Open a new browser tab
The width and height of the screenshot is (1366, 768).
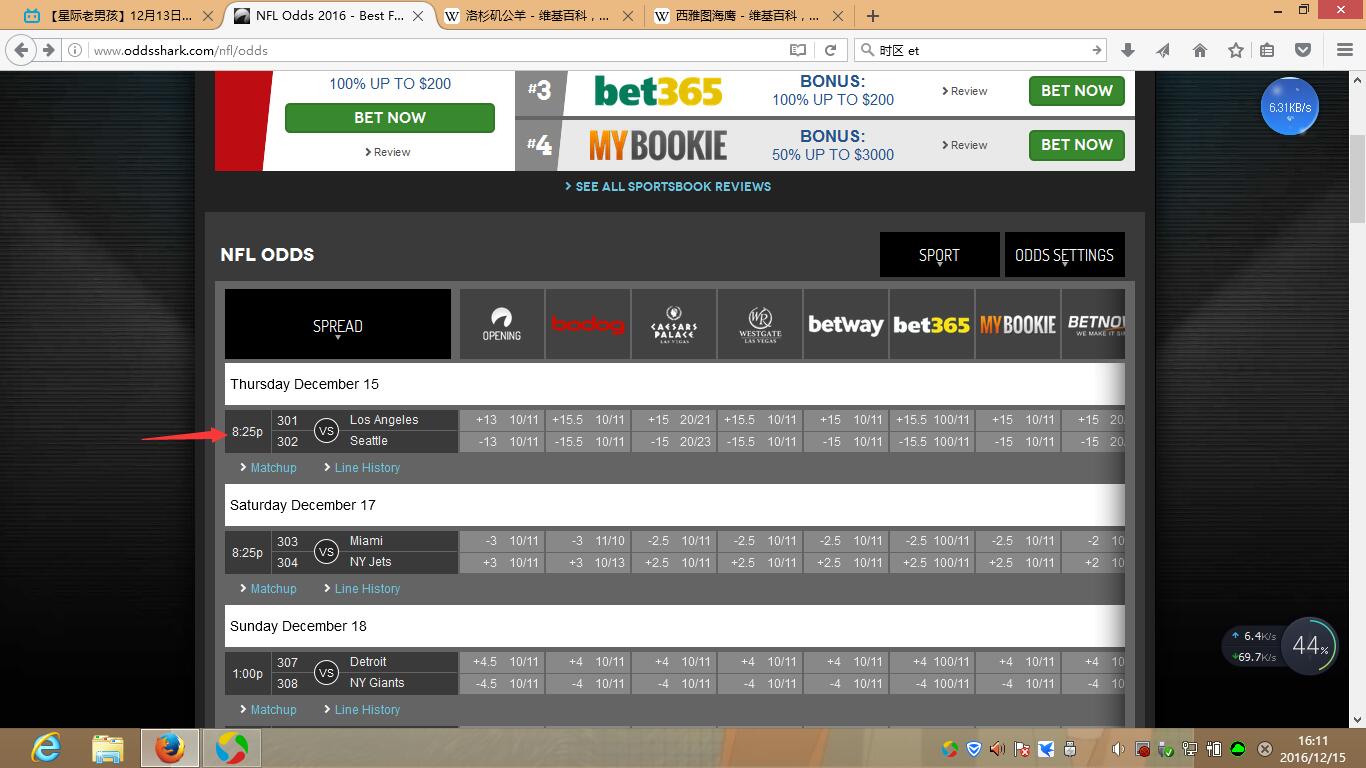(x=873, y=16)
